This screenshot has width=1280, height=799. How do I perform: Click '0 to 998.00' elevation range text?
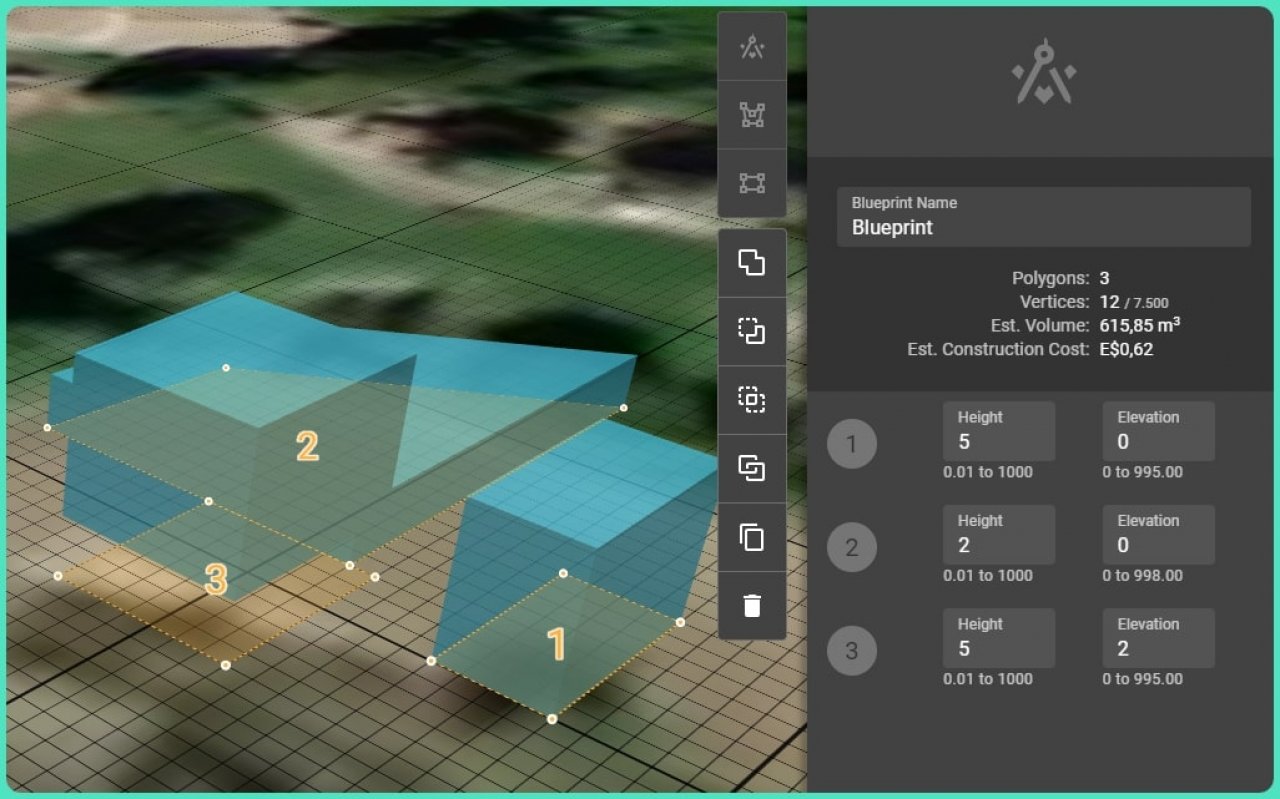[1143, 575]
